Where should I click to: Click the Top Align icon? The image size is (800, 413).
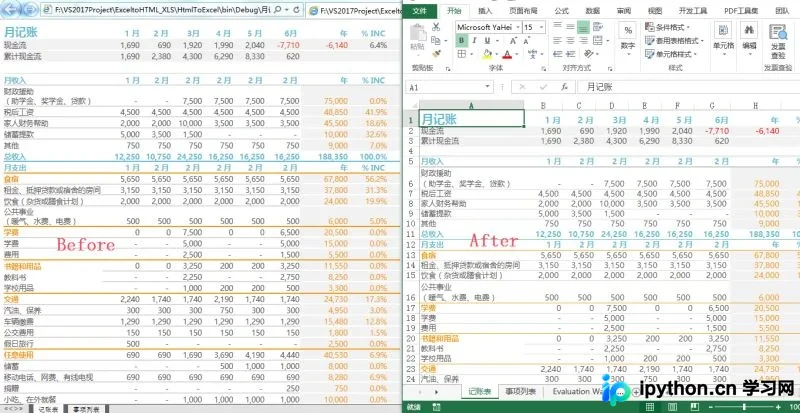pos(557,27)
